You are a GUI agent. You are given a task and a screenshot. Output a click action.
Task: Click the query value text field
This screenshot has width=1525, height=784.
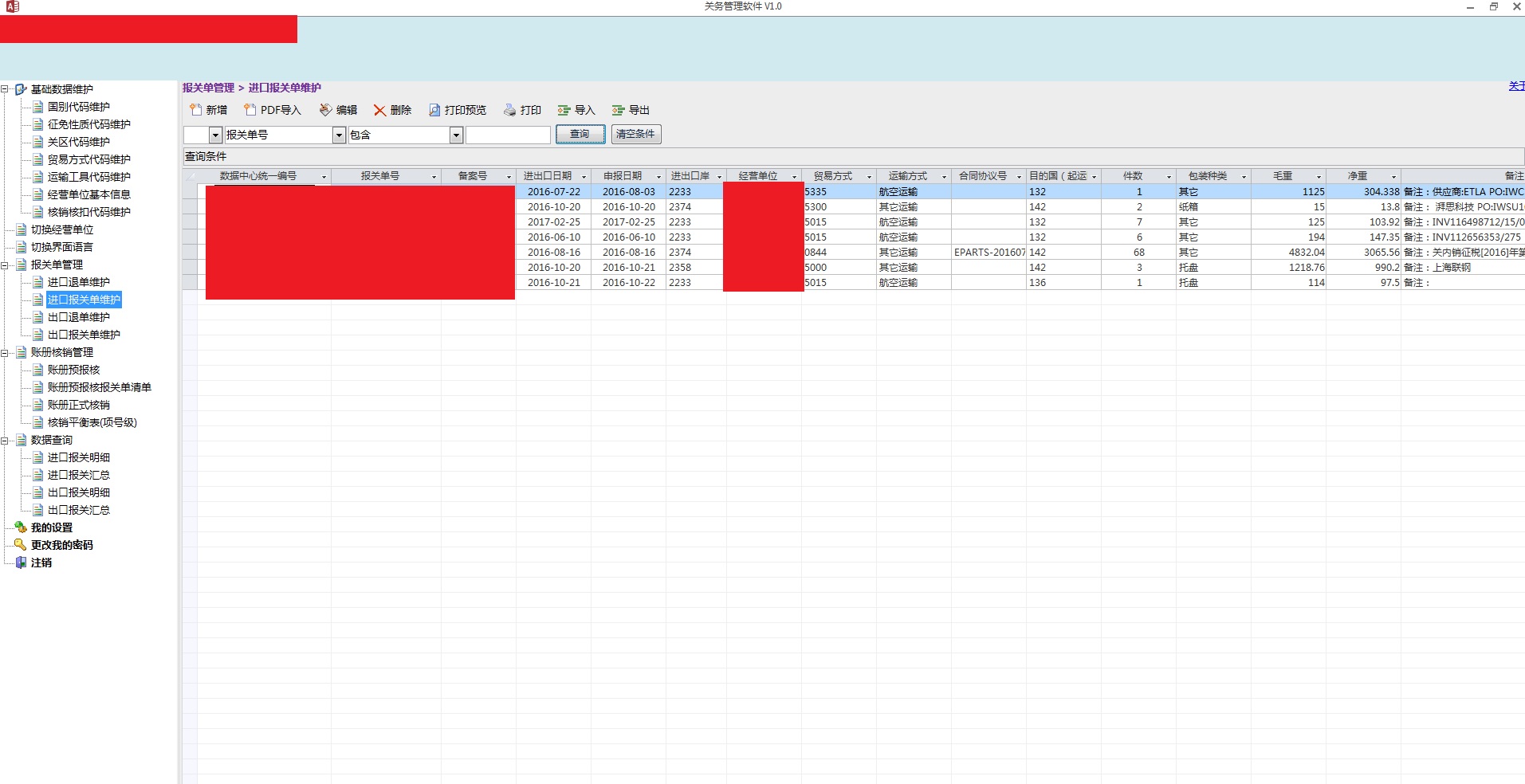point(508,135)
